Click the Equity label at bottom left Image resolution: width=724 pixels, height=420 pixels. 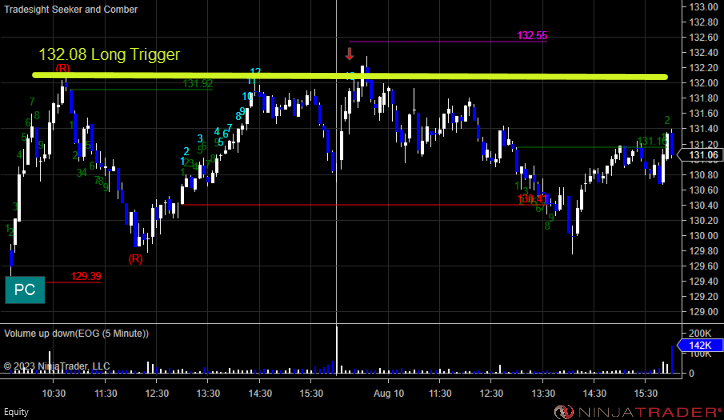pyautogui.click(x=16, y=412)
